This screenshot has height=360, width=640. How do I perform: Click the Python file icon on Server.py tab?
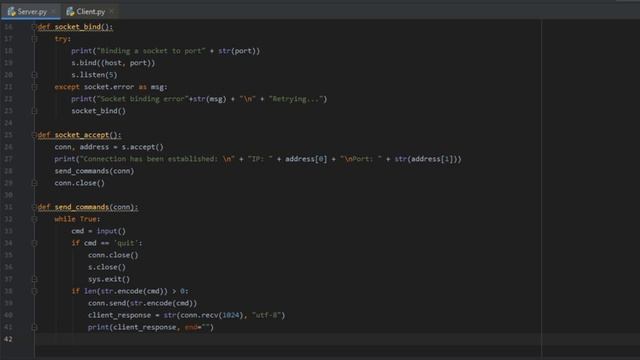[11, 11]
